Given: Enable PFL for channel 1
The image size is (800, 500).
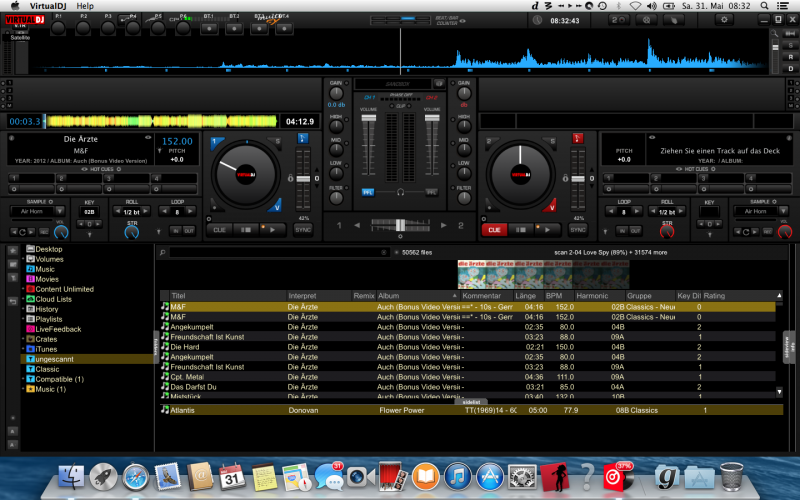Looking at the screenshot, I should click(368, 192).
